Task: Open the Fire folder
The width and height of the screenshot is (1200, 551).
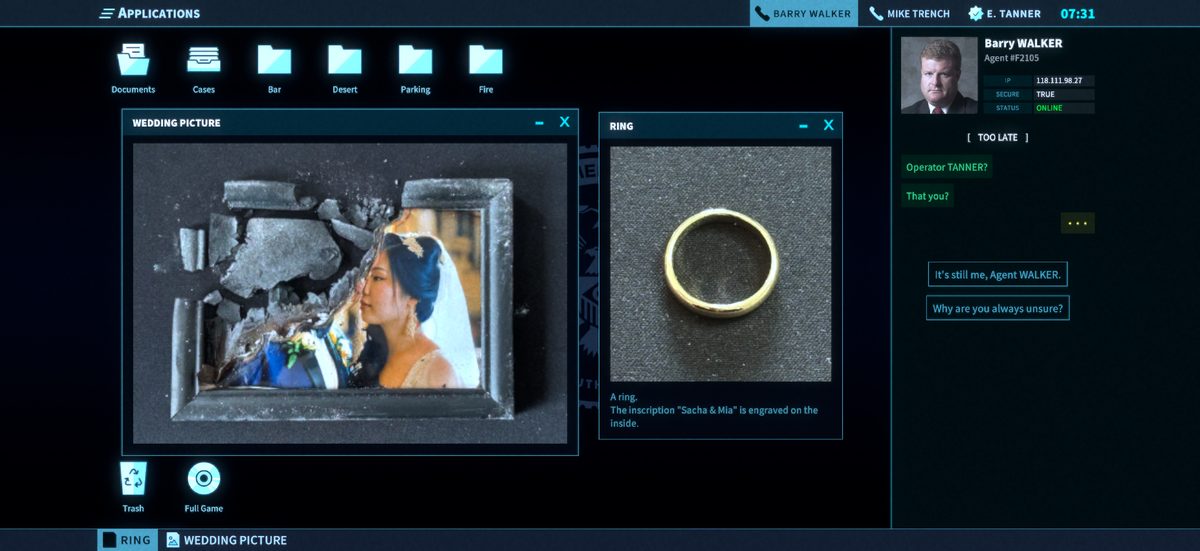Action: [x=486, y=60]
